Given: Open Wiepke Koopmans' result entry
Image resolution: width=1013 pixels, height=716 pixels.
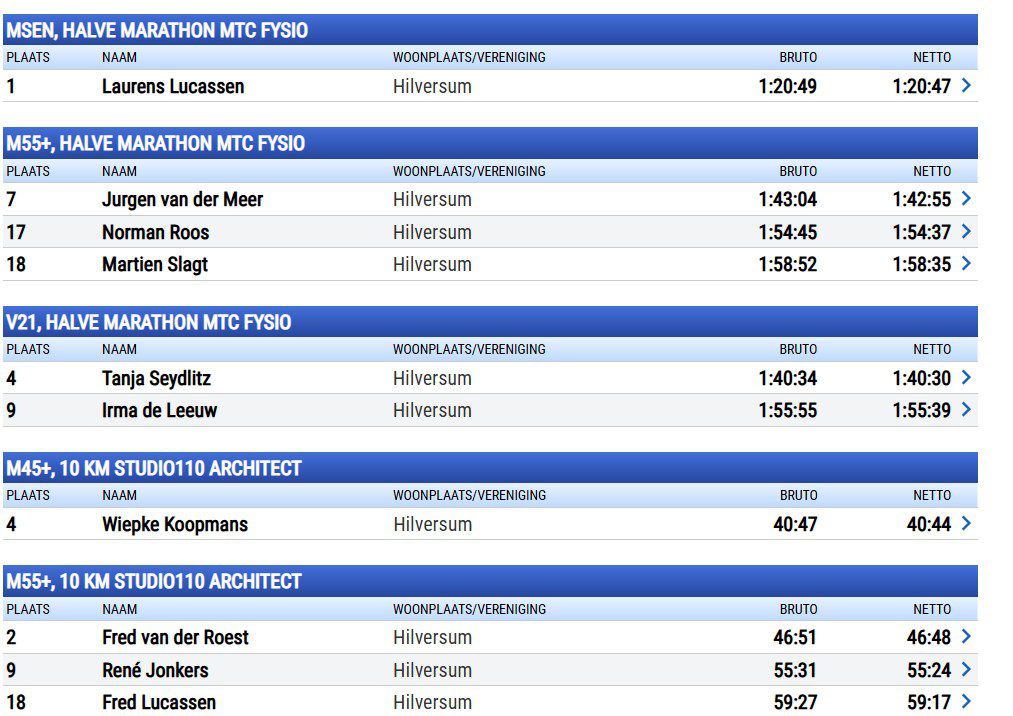Looking at the screenshot, I should (175, 524).
